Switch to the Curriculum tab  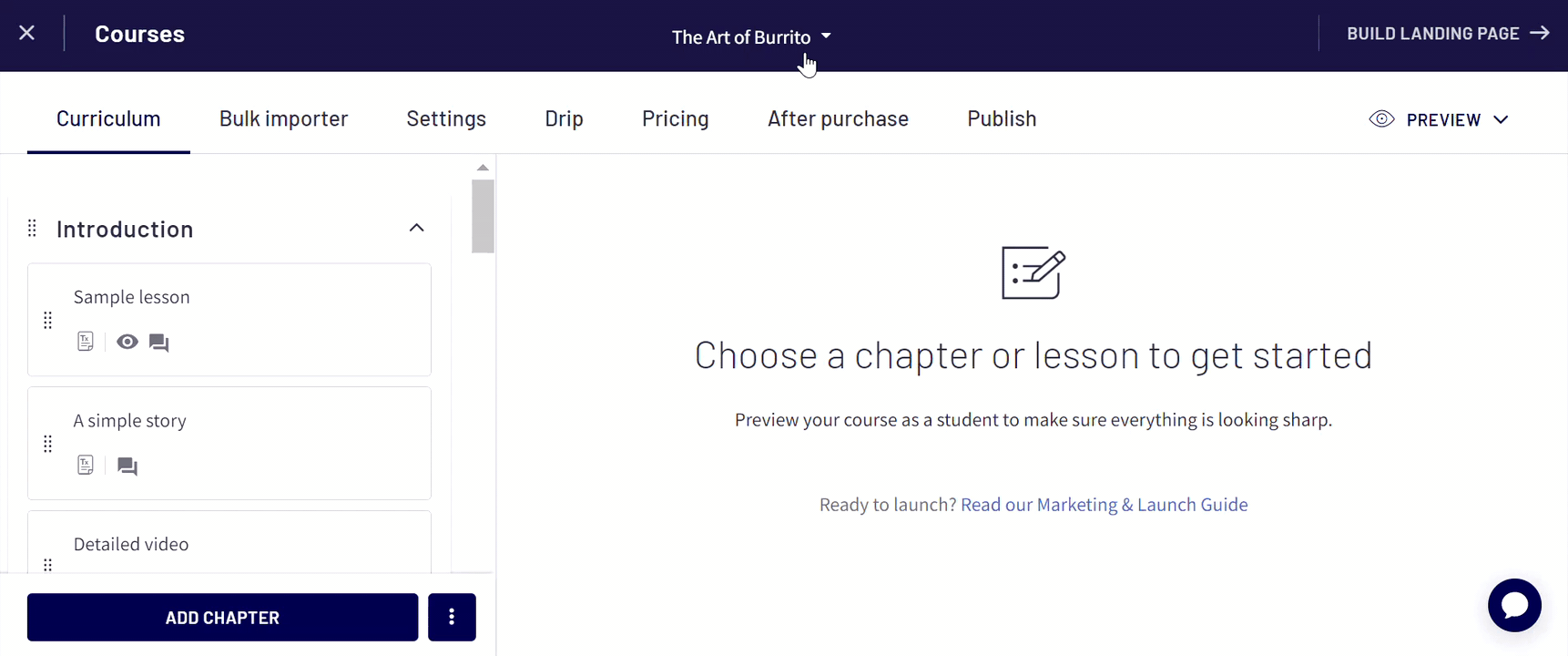(108, 118)
